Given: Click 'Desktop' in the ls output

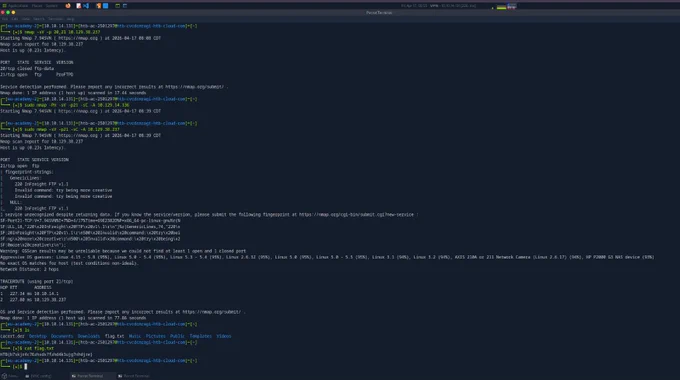Looking at the screenshot, I should click(x=38, y=336).
